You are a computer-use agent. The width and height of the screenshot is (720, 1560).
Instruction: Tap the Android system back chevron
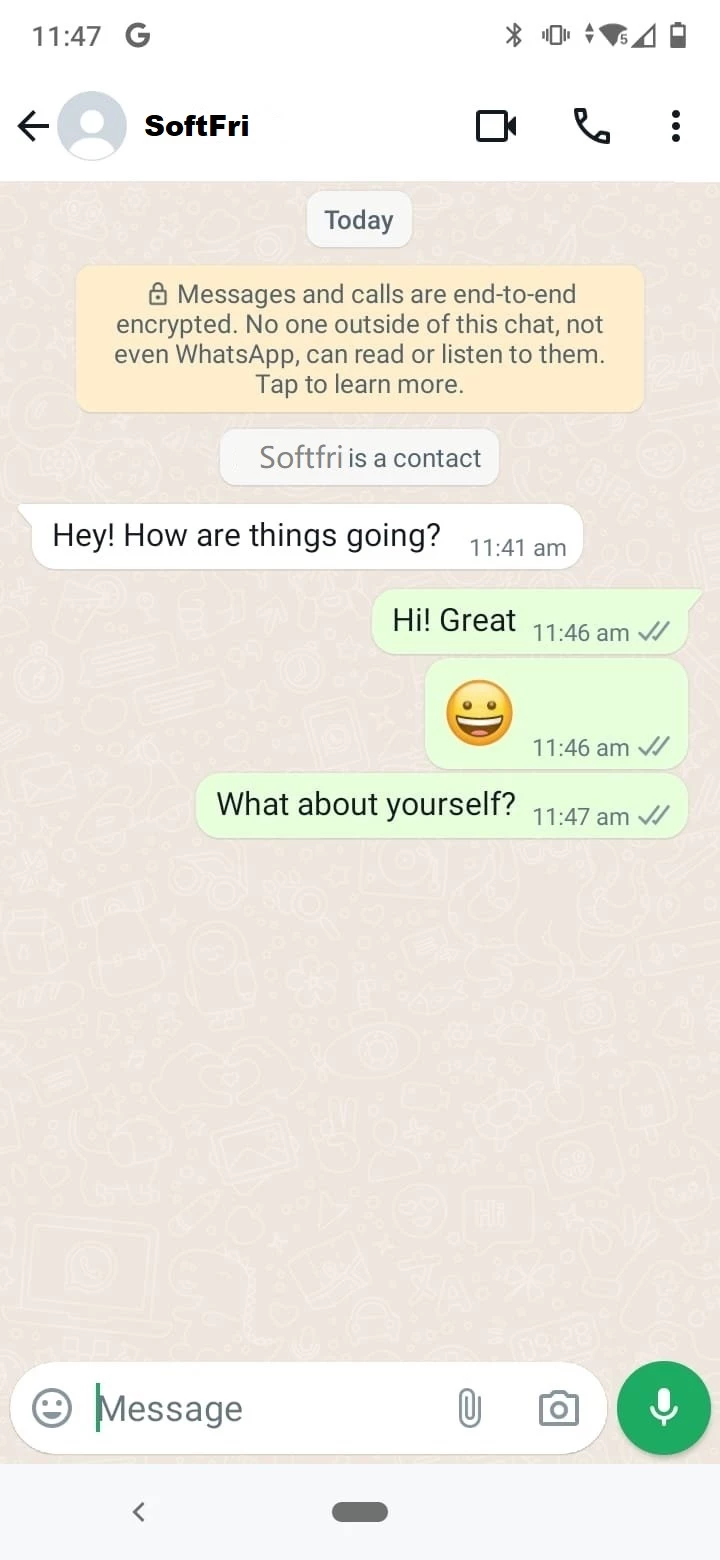click(139, 1512)
